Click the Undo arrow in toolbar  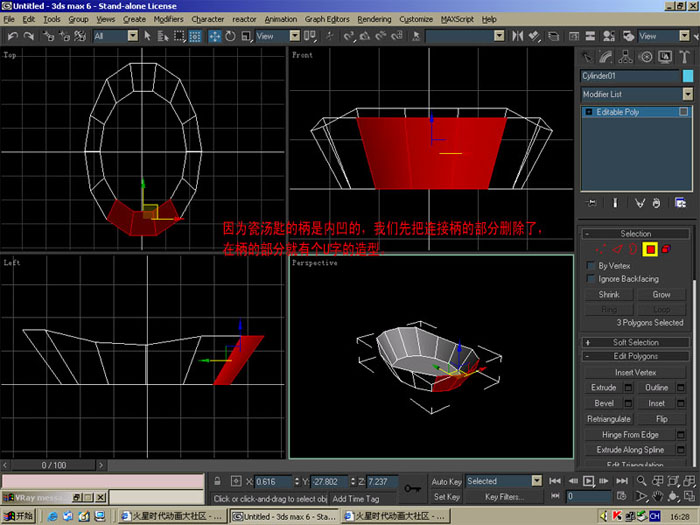[12, 36]
